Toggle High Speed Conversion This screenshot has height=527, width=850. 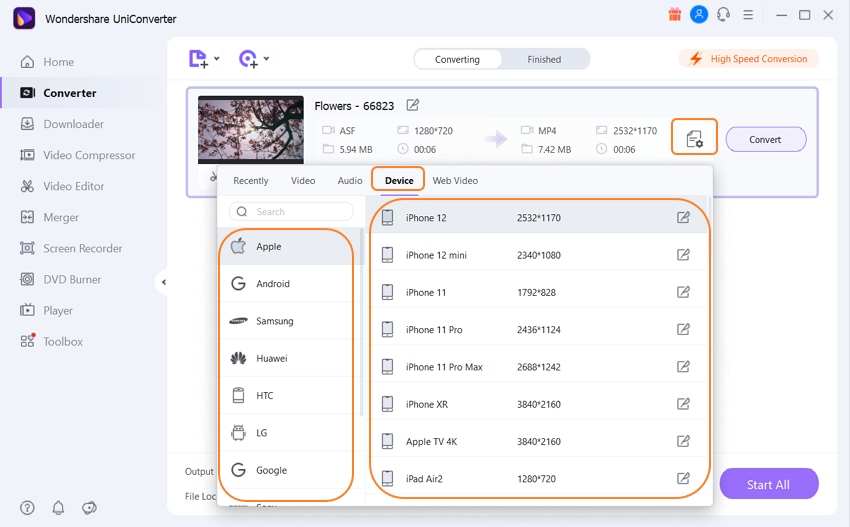(x=749, y=59)
